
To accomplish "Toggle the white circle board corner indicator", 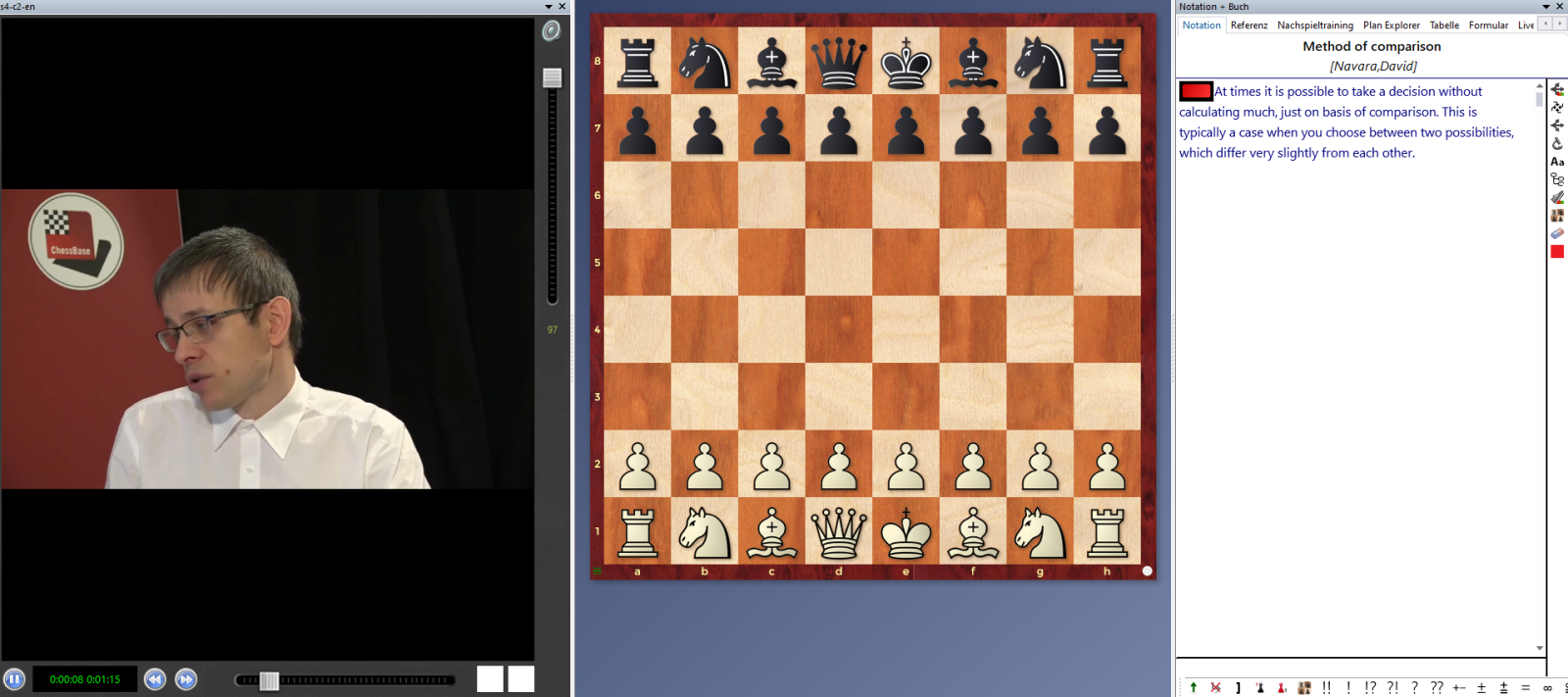I will point(1147,571).
